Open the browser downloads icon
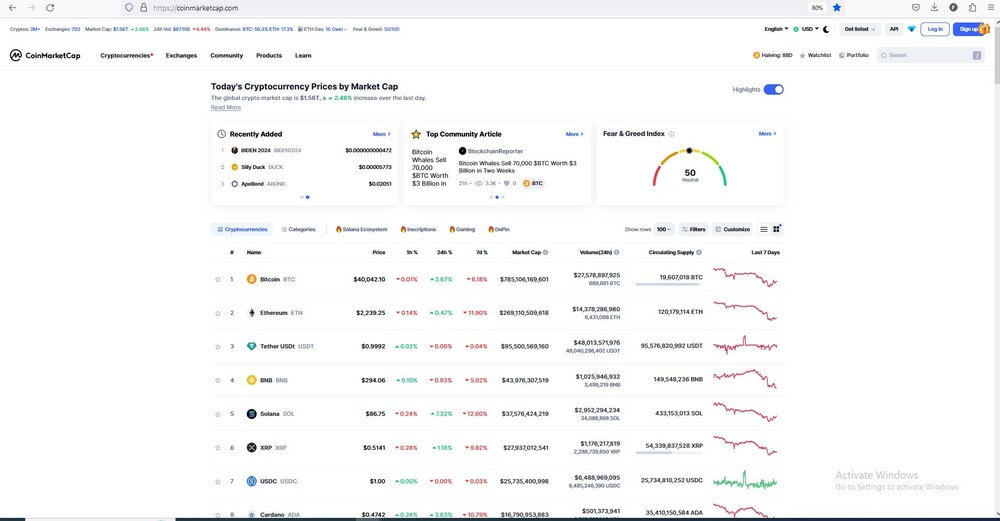Screen dimensions: 1000x521 (x=934, y=8)
